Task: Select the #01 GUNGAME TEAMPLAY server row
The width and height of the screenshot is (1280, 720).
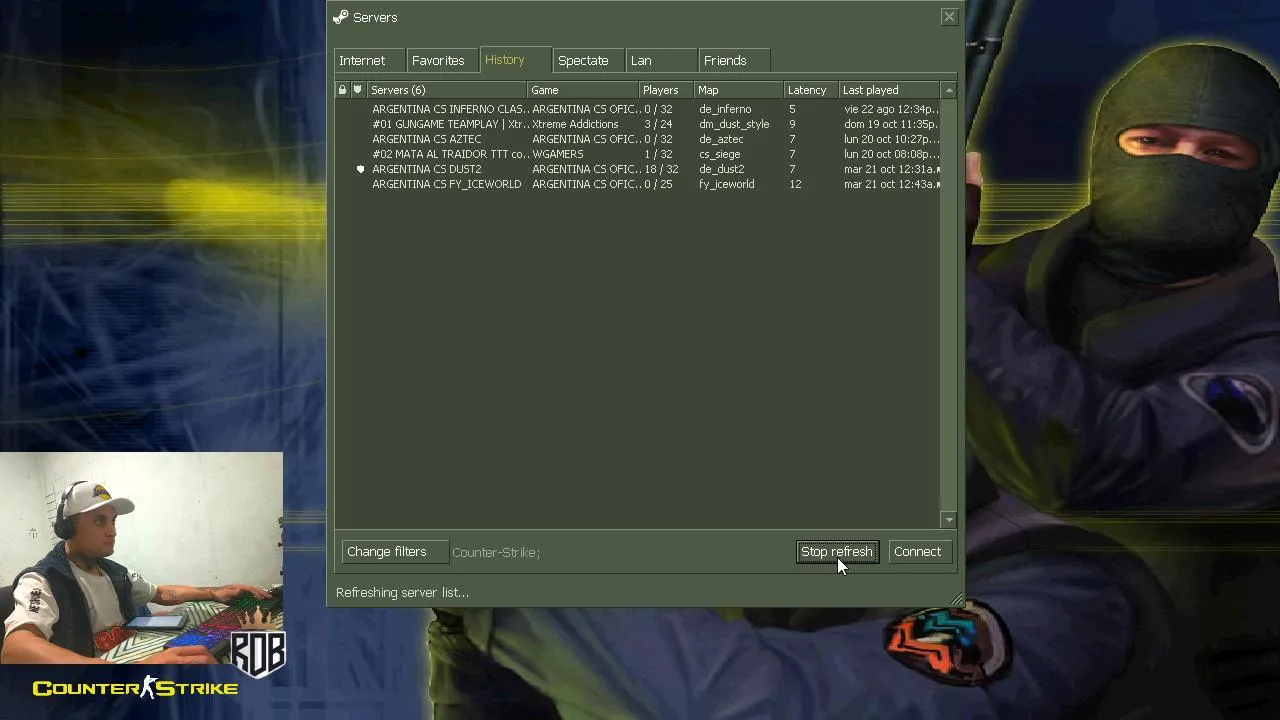Action: tap(638, 124)
